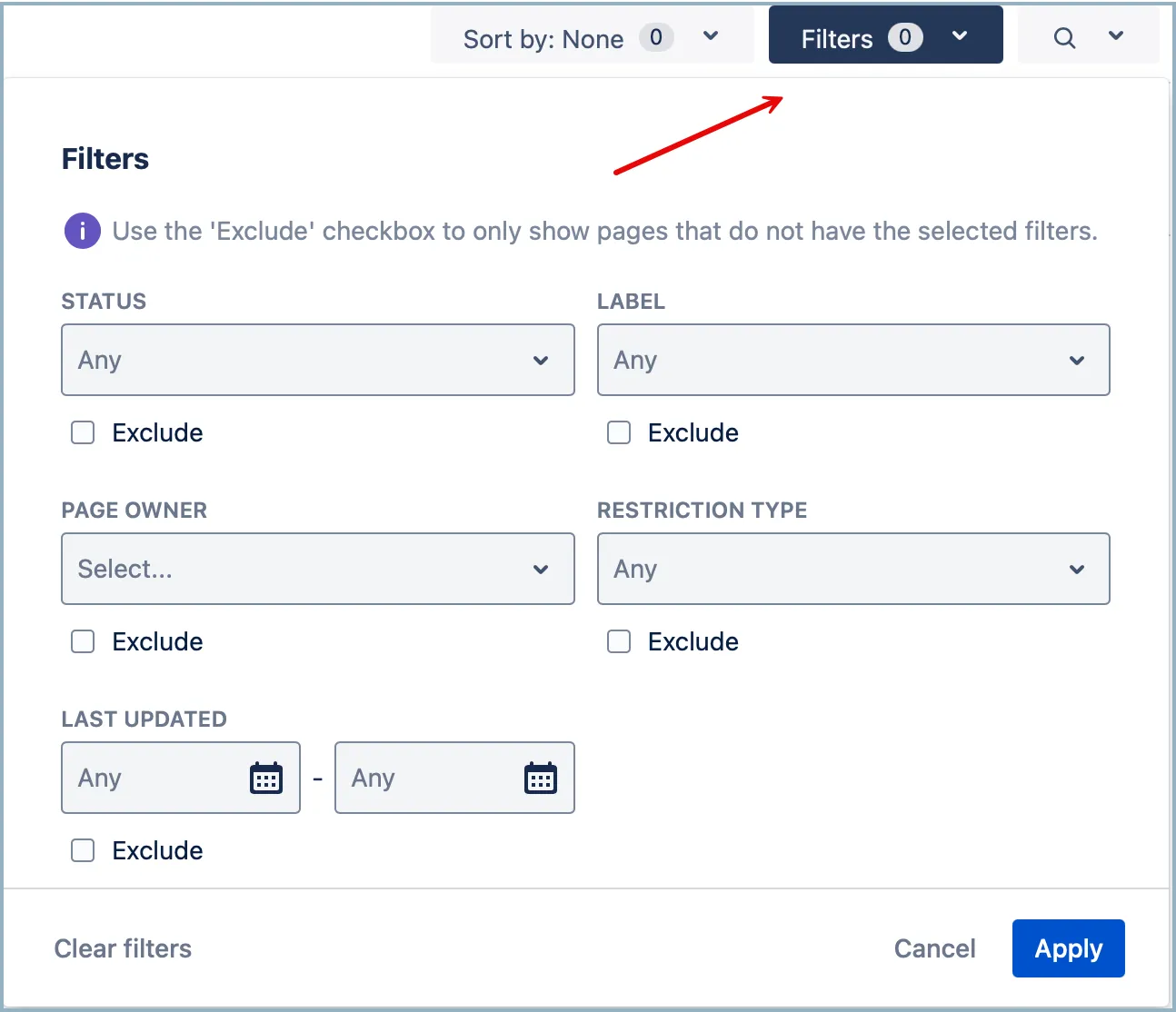1176x1012 pixels.
Task: Focus the Last Updated start date field
Action: [181, 778]
